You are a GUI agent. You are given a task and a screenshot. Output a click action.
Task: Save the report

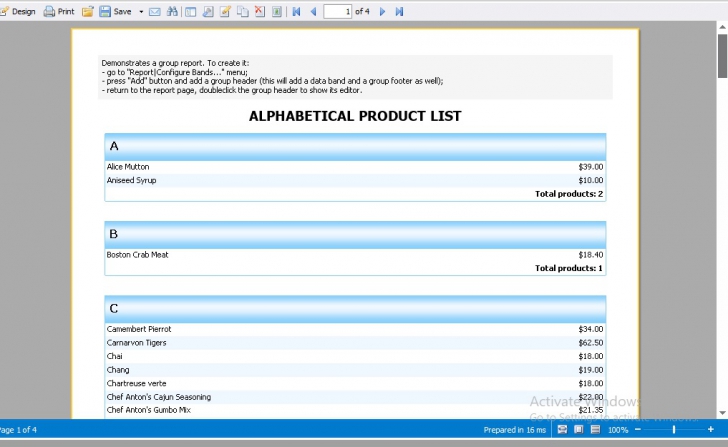pyautogui.click(x=115, y=12)
